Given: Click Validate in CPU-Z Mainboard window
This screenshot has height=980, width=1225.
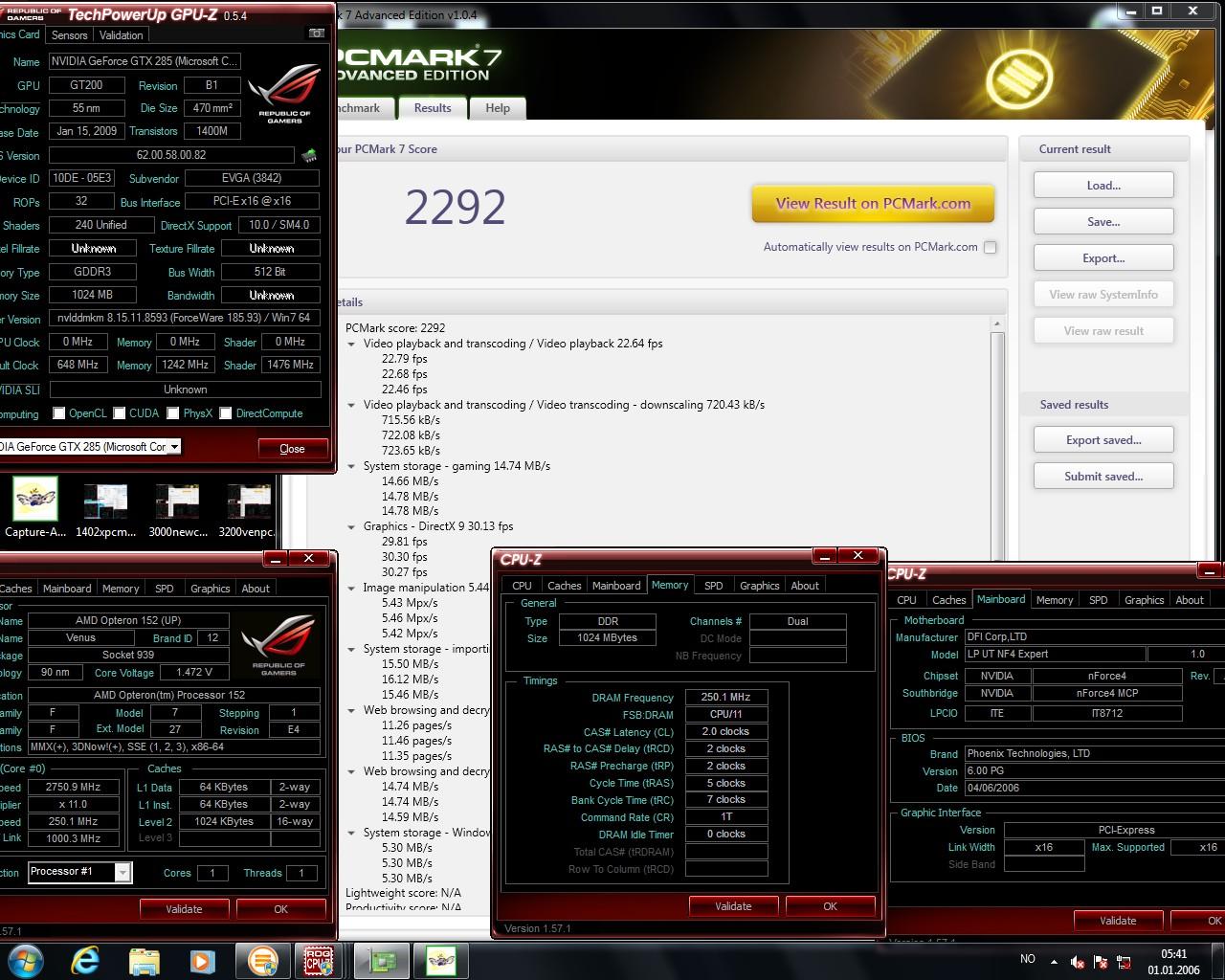Looking at the screenshot, I should (1118, 921).
